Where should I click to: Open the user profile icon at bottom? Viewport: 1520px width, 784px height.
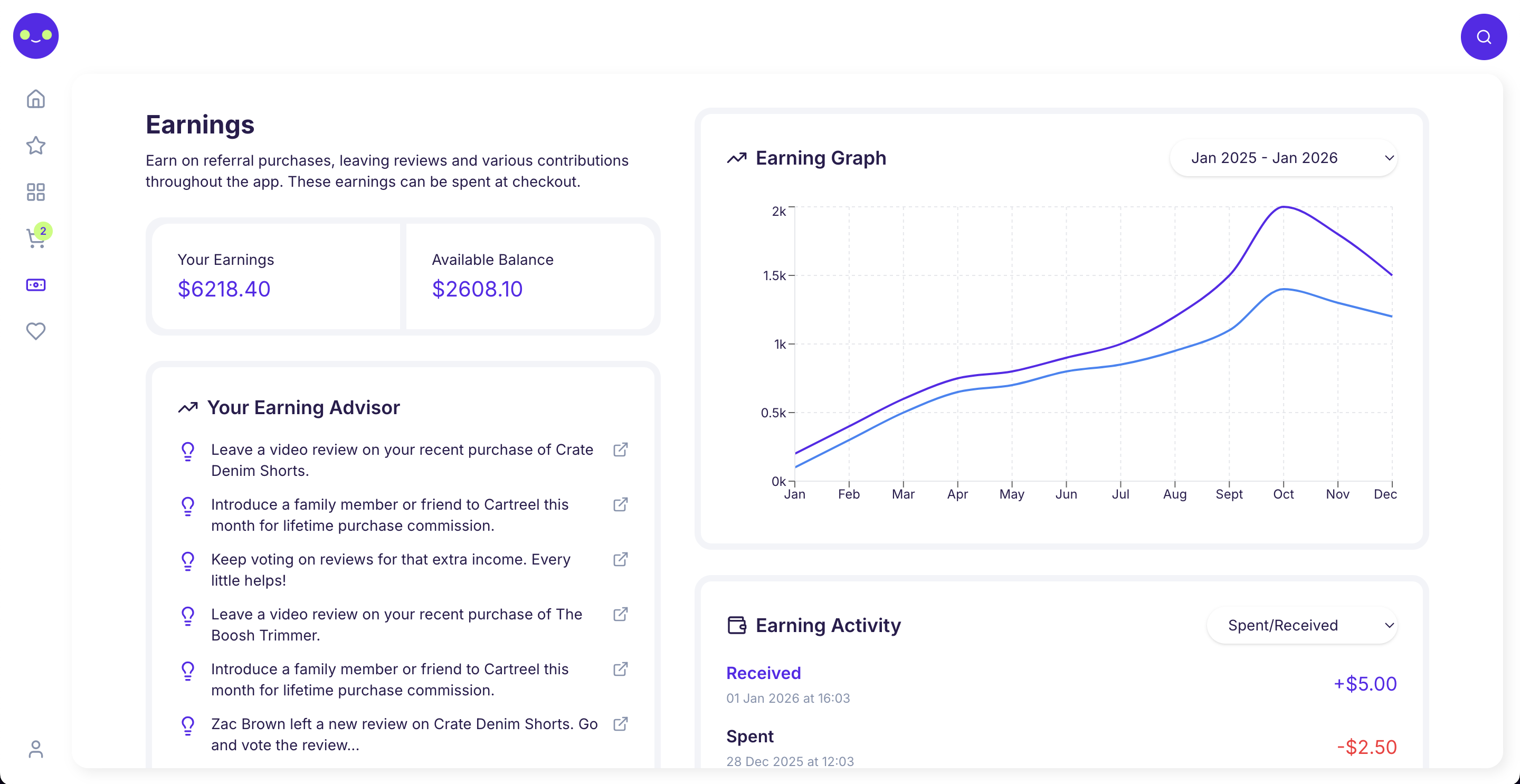[35, 749]
